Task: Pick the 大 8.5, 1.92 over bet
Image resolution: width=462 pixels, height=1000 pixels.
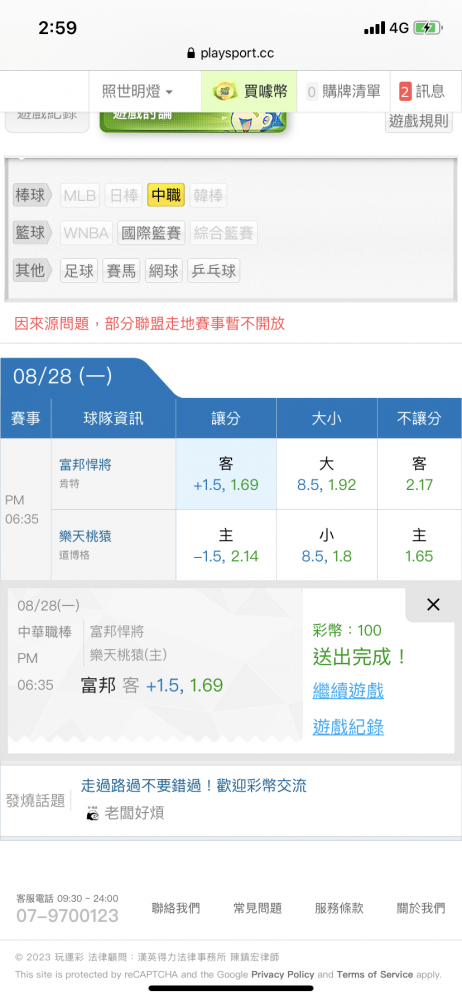Action: pyautogui.click(x=327, y=474)
